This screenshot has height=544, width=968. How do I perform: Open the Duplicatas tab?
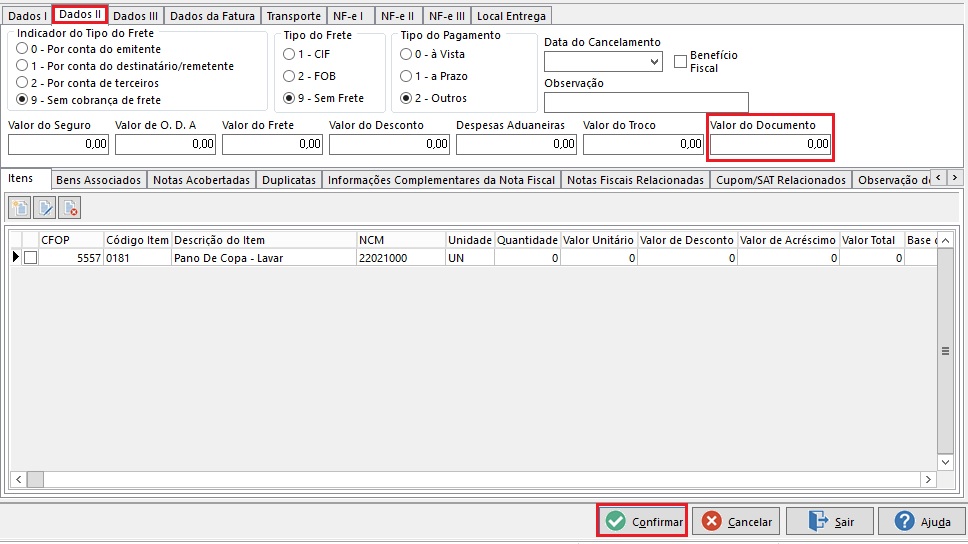[x=289, y=180]
